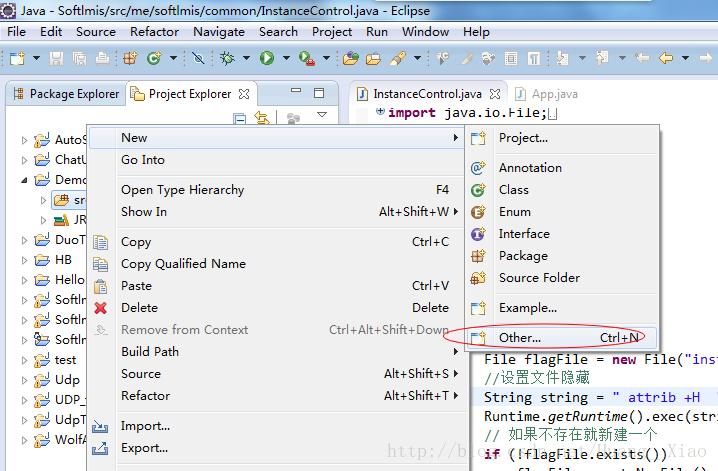This screenshot has height=471, width=718.
Task: Switch to App.java editor tab
Action: point(547,94)
